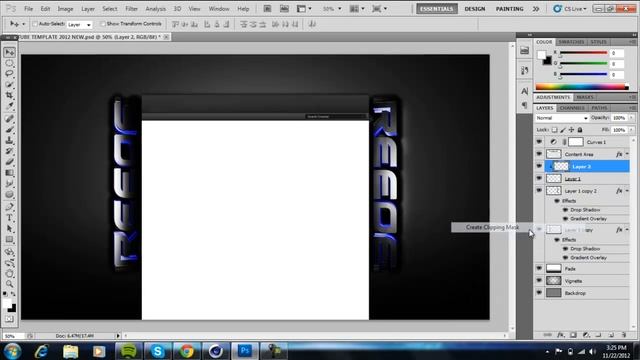Select Layer 1 thumbnail in Layers panel
640x360 pixels.
[553, 178]
